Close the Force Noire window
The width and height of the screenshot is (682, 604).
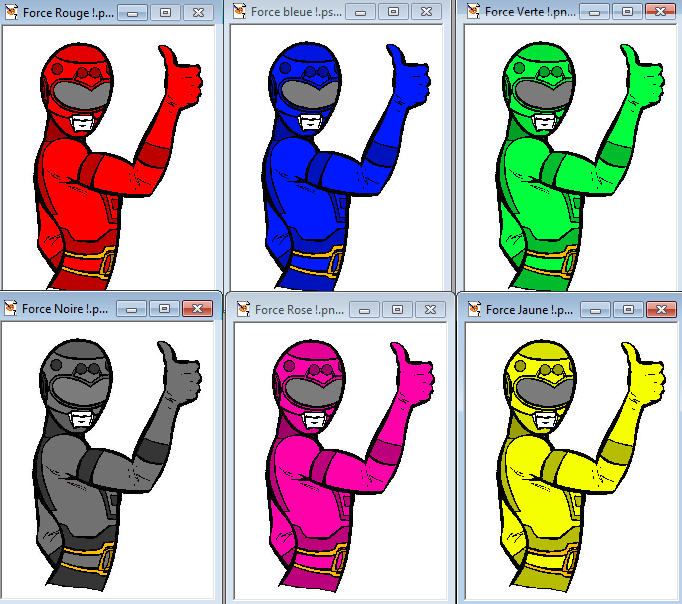tap(197, 309)
